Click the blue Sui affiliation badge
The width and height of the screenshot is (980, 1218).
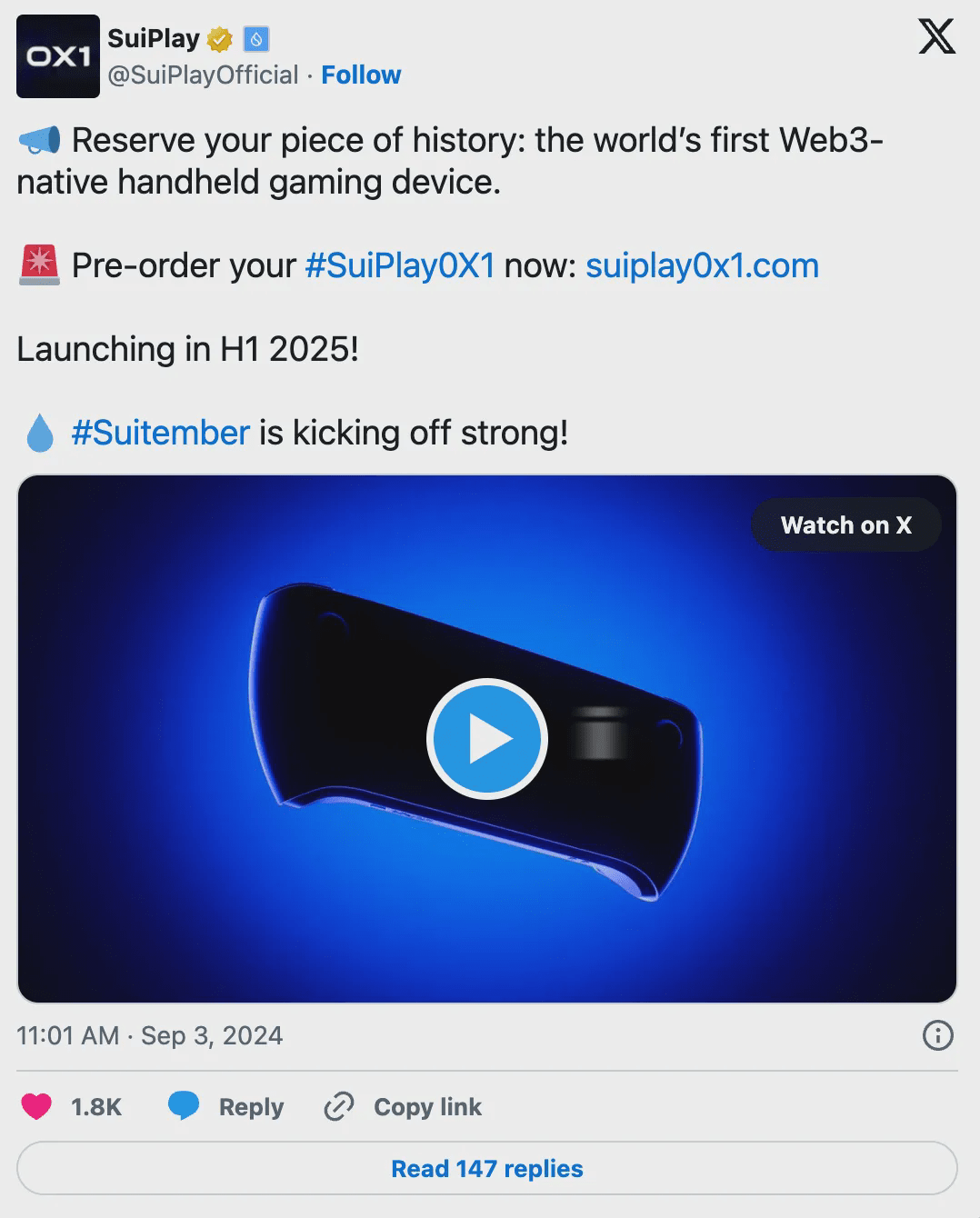256,40
